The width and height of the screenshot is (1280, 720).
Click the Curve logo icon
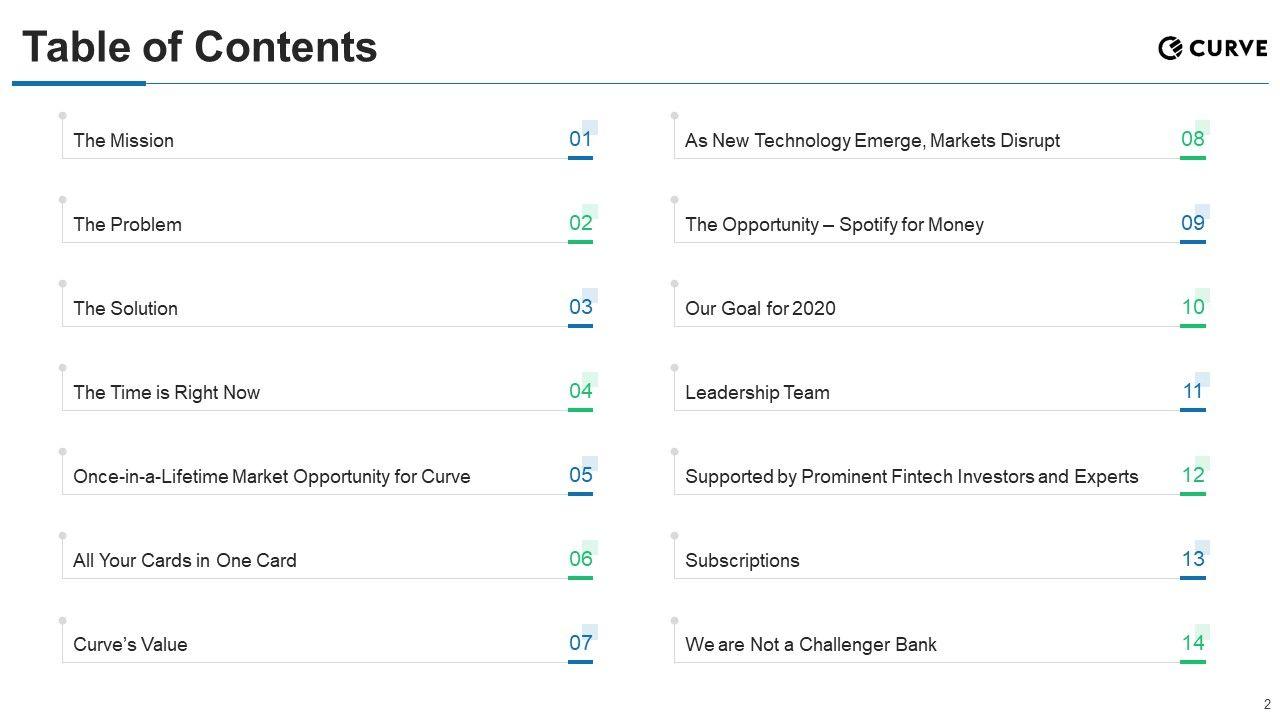coord(1170,48)
